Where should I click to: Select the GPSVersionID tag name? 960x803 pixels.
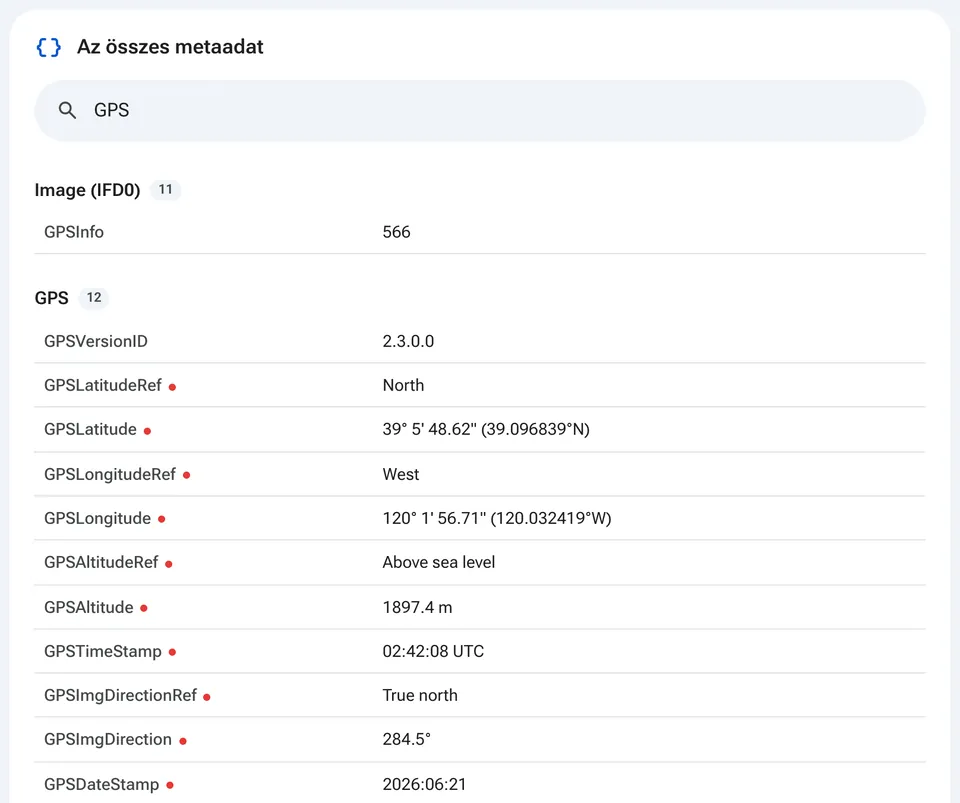tap(96, 342)
